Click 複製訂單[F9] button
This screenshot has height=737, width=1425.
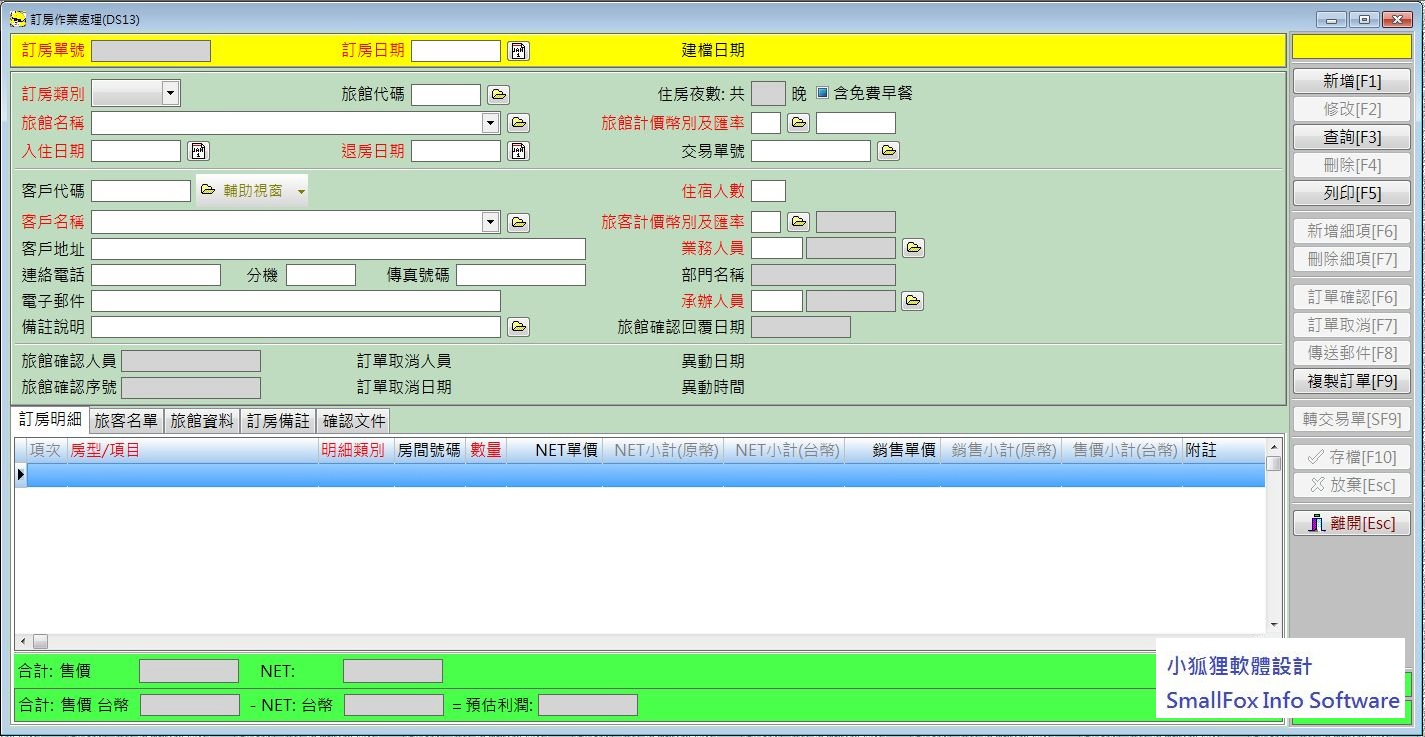click(x=1352, y=381)
